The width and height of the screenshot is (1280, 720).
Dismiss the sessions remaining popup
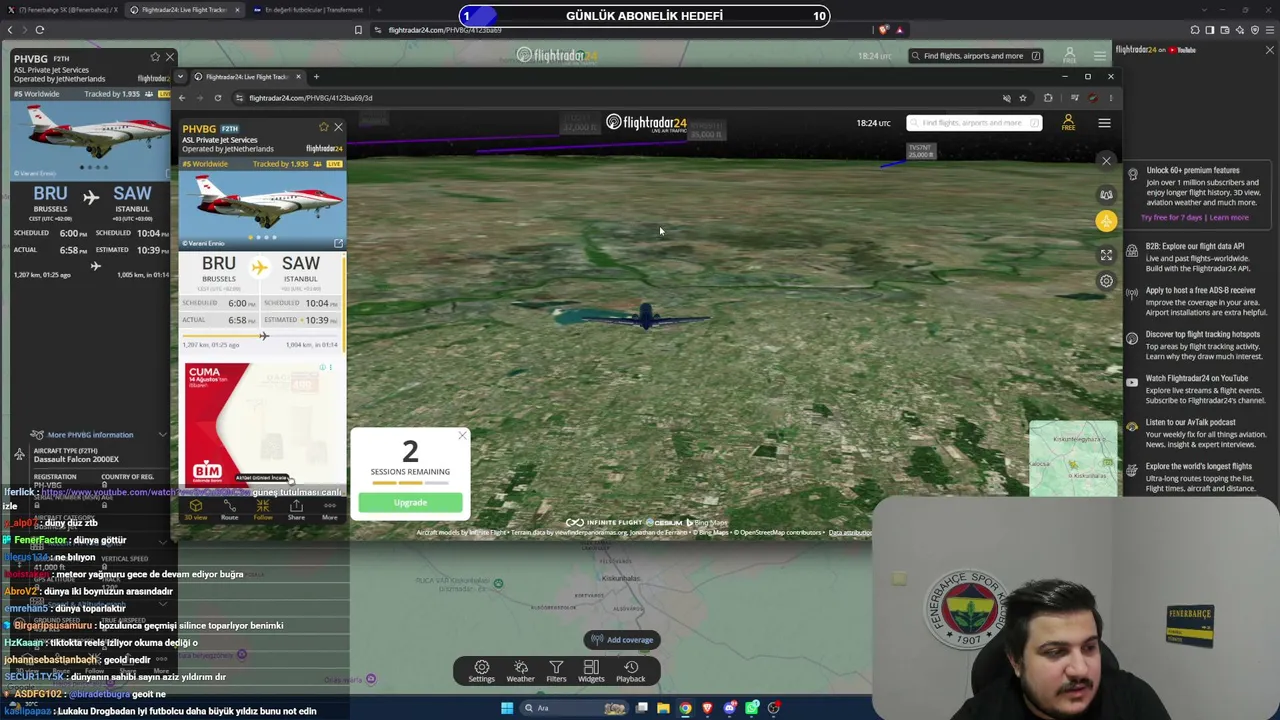(462, 436)
